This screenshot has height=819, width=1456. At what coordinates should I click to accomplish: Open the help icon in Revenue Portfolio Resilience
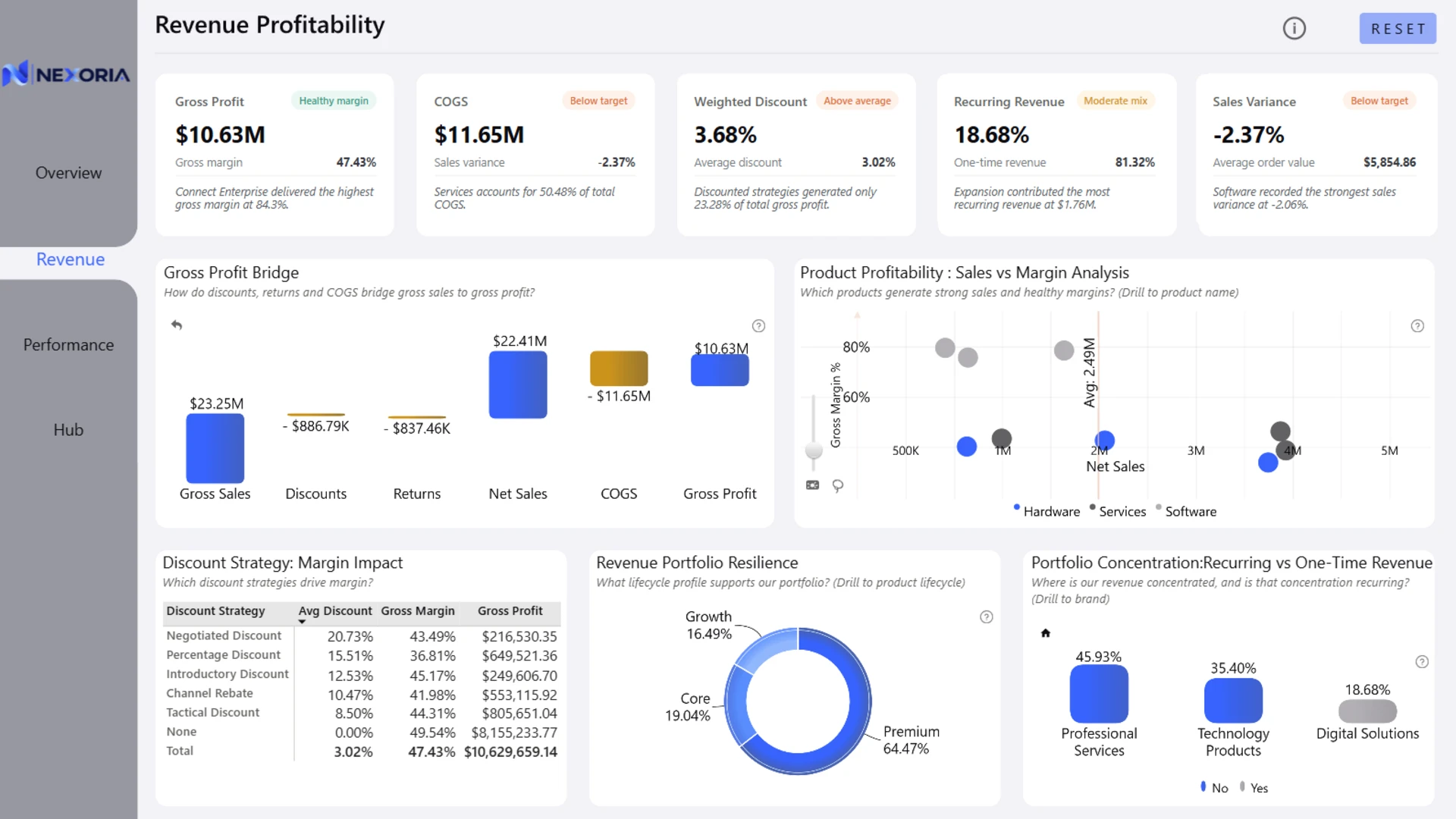click(986, 617)
